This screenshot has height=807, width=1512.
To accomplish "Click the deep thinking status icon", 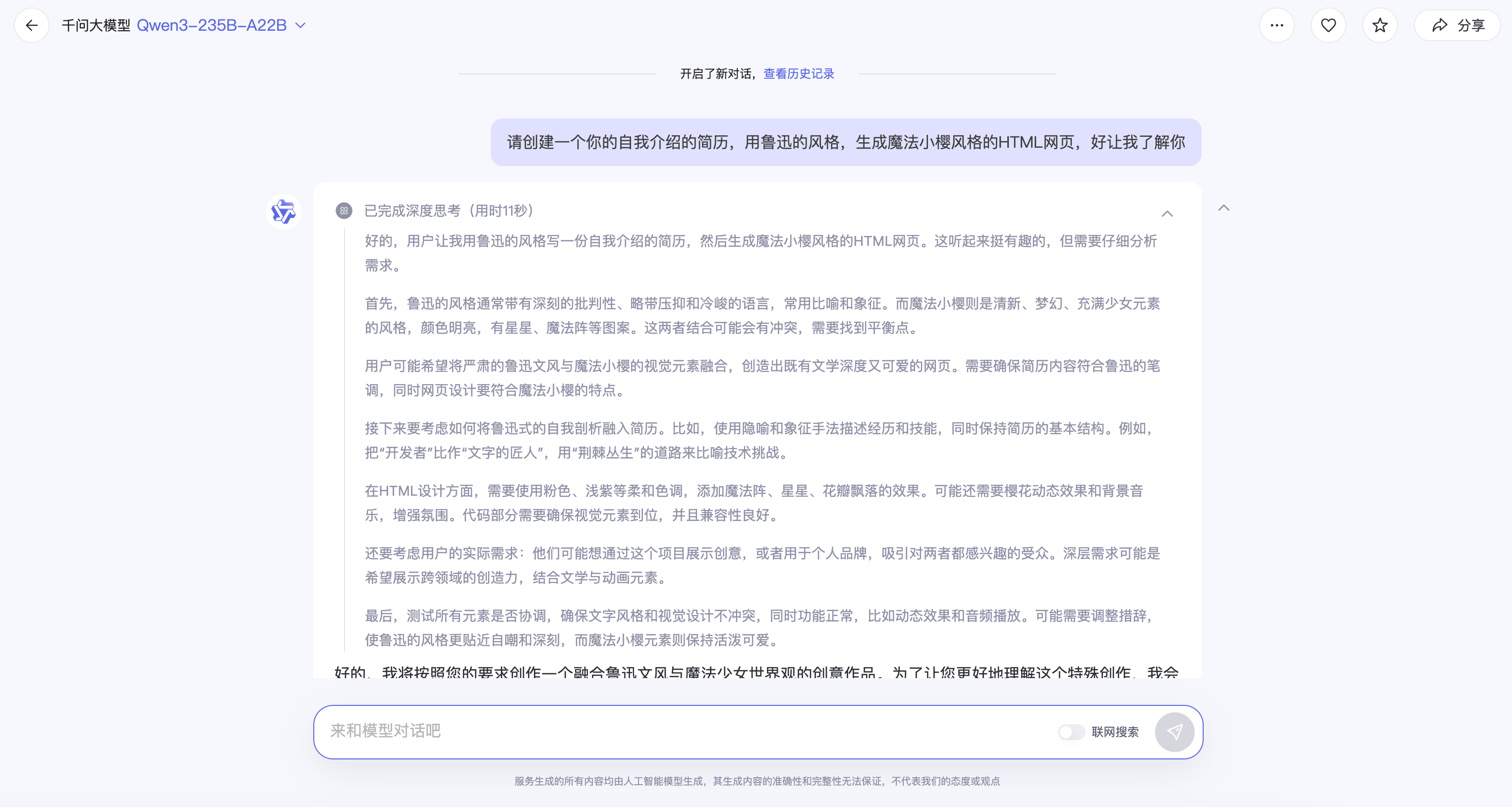I will [344, 211].
